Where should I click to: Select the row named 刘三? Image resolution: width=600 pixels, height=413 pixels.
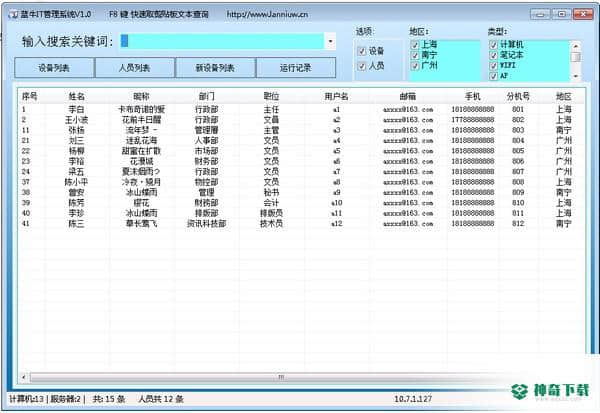pyautogui.click(x=302, y=140)
